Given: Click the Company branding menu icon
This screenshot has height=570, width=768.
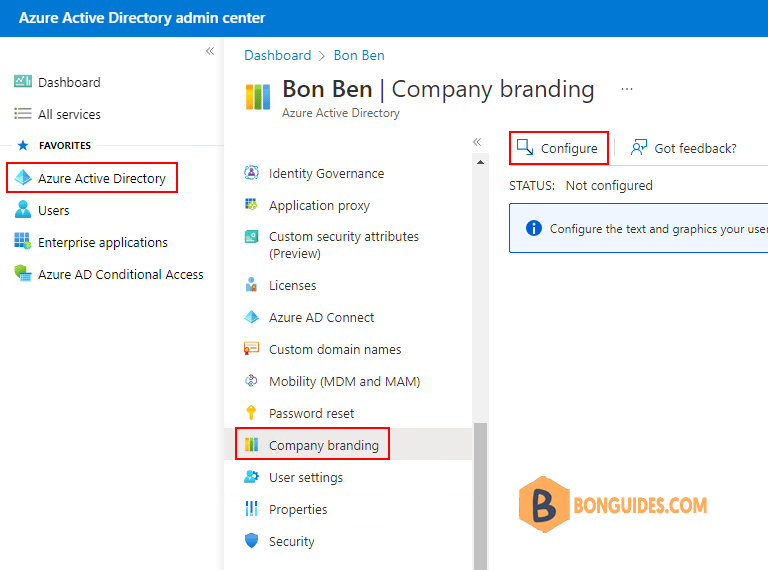Looking at the screenshot, I should tap(251, 444).
